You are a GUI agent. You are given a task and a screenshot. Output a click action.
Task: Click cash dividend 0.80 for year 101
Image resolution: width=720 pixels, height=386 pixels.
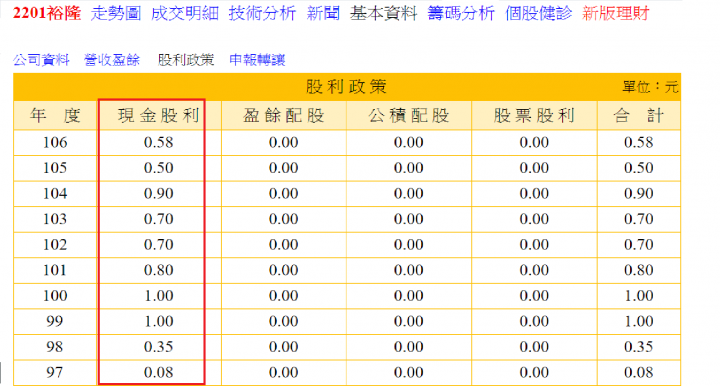(158, 270)
